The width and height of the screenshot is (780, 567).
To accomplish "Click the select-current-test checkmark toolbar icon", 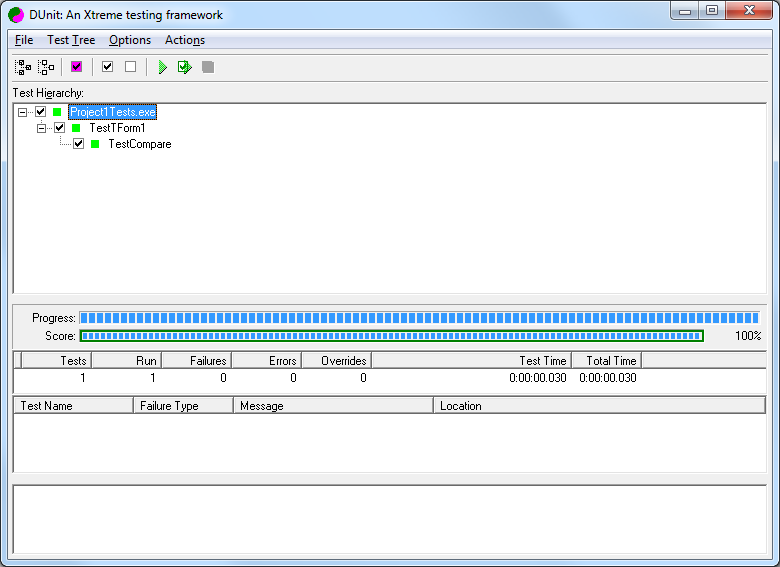I will pos(107,67).
